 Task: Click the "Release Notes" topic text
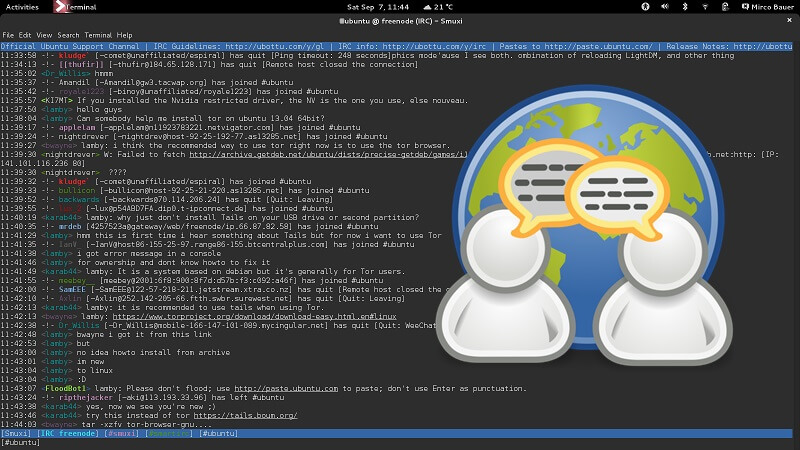coord(696,46)
